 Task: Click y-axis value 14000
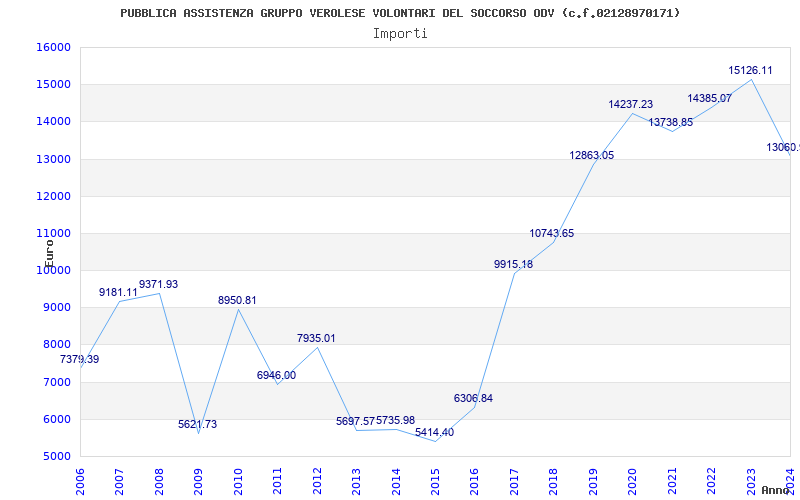click(53, 121)
